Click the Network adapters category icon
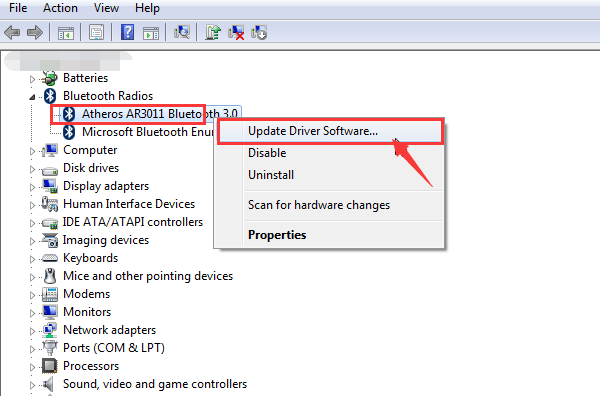 tap(50, 330)
